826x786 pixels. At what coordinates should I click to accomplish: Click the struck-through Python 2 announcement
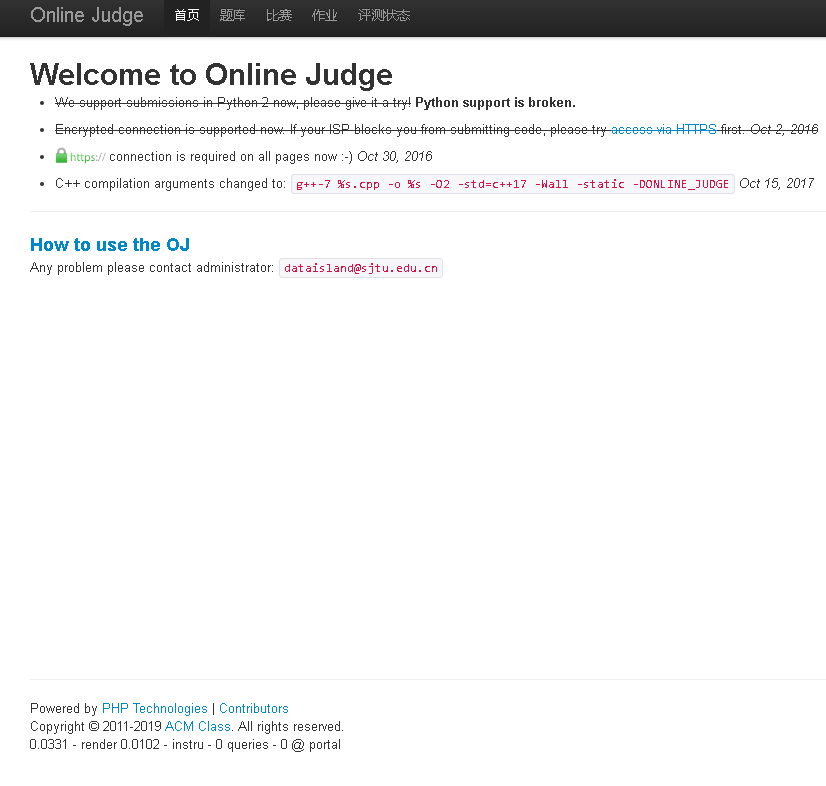233,103
